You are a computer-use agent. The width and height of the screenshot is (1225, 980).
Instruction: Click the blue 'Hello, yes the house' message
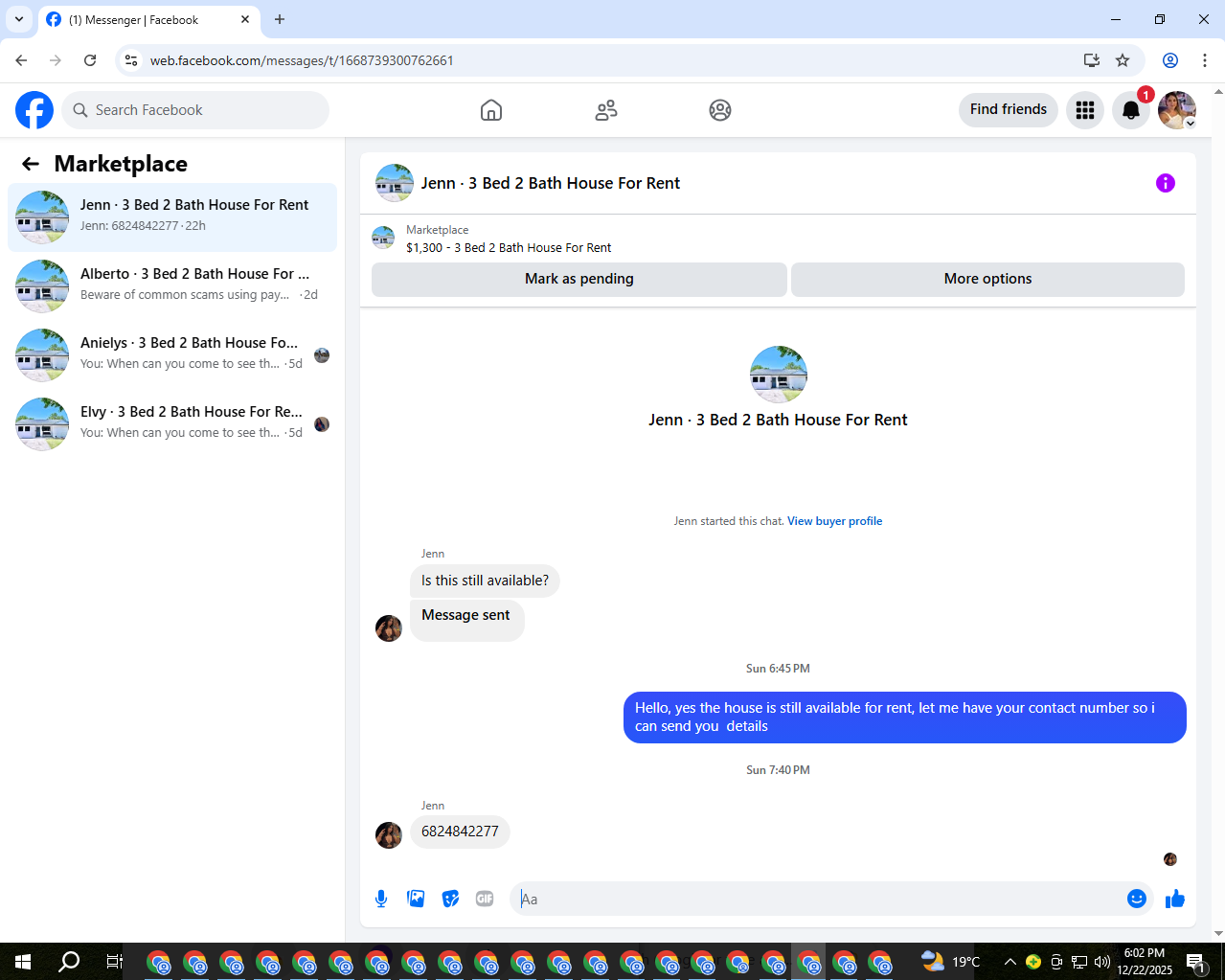(x=905, y=718)
